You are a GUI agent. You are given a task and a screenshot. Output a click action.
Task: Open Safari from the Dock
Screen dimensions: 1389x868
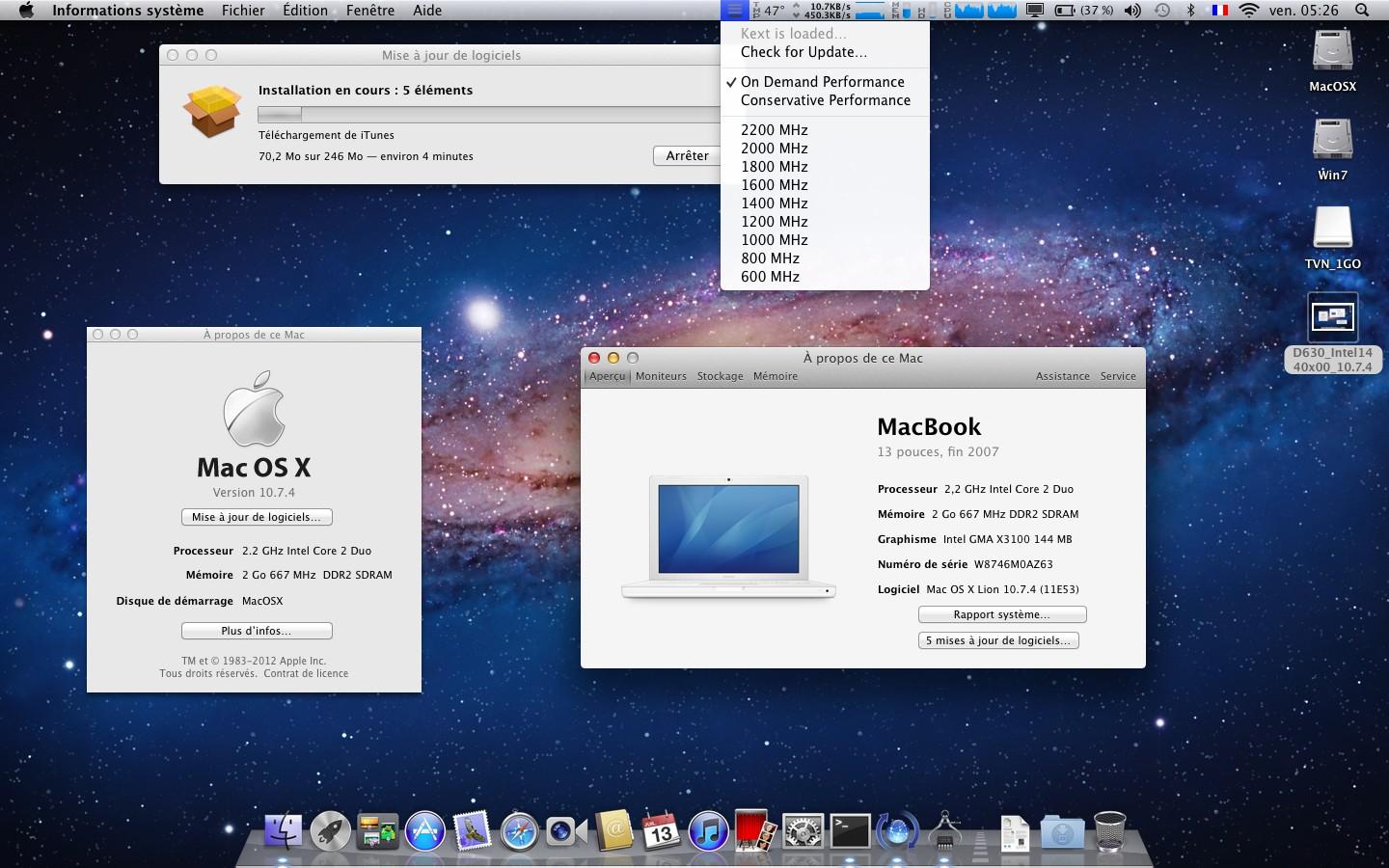(x=520, y=830)
